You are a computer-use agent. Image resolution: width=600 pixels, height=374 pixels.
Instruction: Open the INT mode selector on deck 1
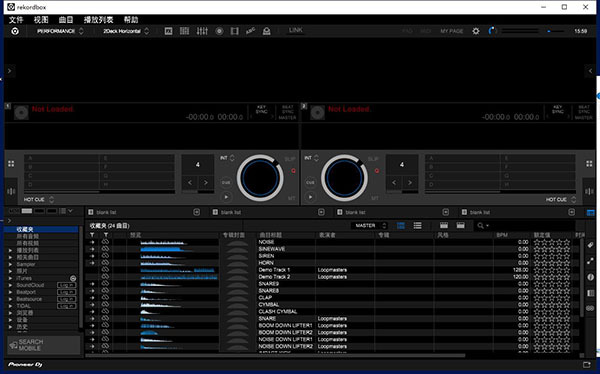tap(227, 158)
